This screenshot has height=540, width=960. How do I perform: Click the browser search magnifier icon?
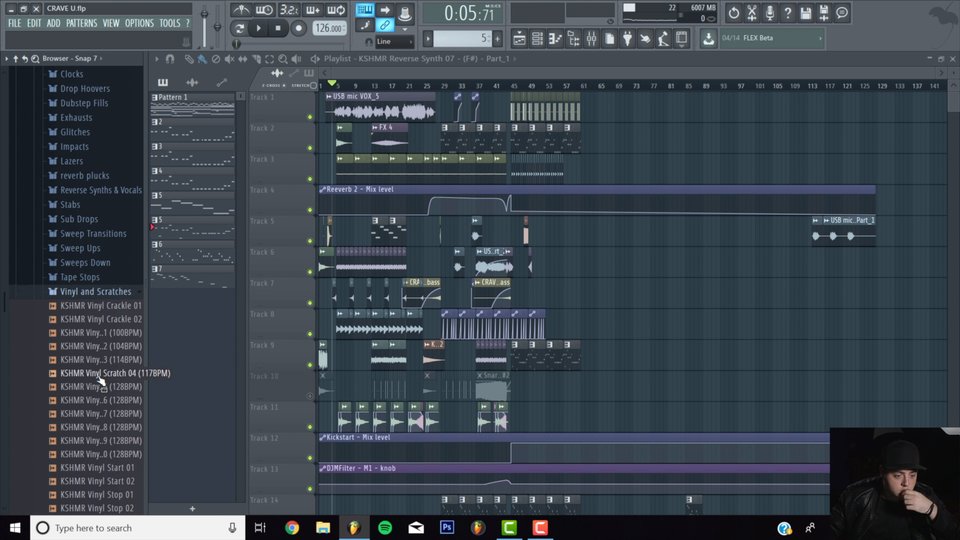click(35, 59)
